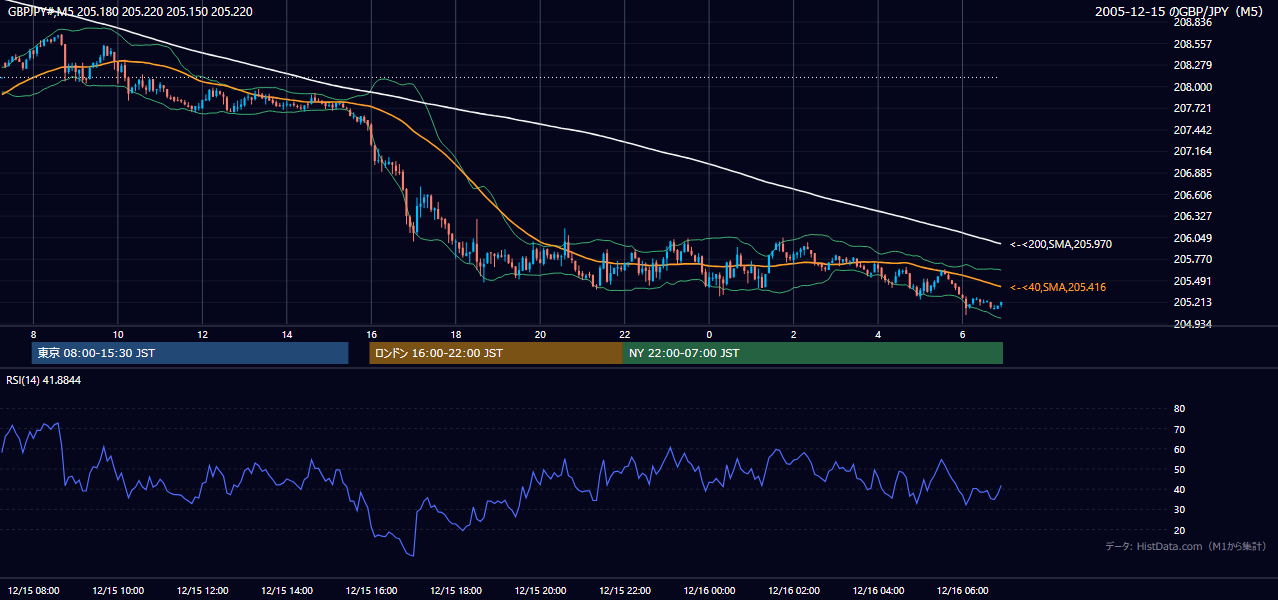Click price axis value 207.721
Screen dimensions: 1278x600
click(x=1192, y=108)
